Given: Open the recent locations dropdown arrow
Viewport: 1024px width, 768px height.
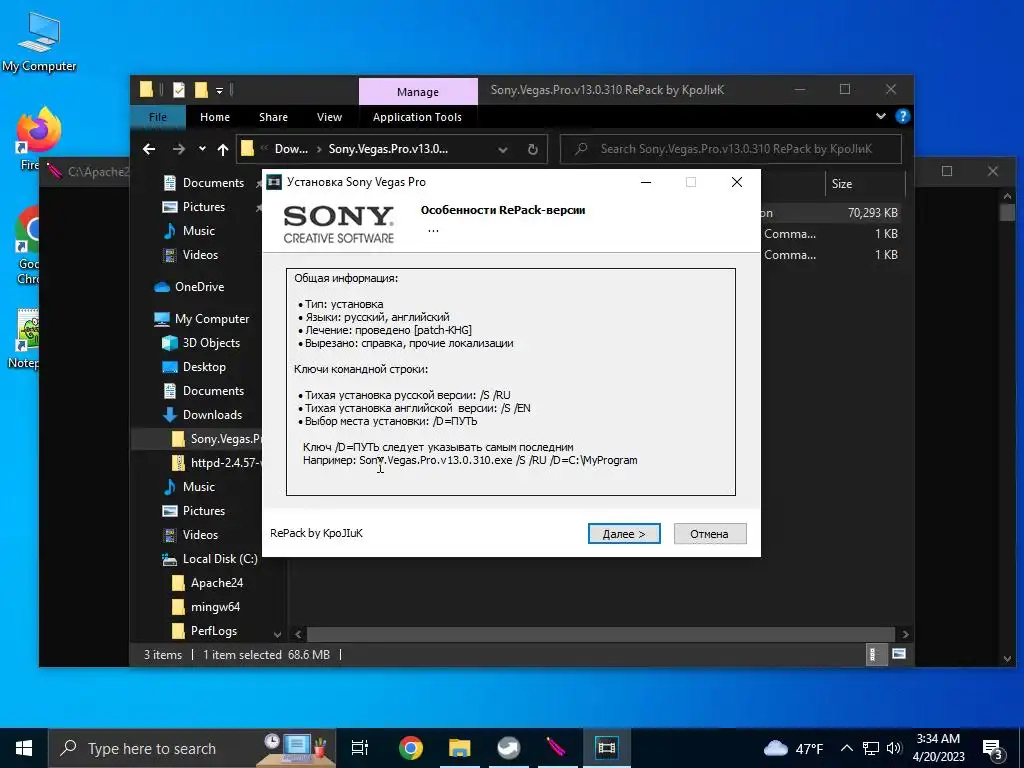Looking at the screenshot, I should point(202,150).
